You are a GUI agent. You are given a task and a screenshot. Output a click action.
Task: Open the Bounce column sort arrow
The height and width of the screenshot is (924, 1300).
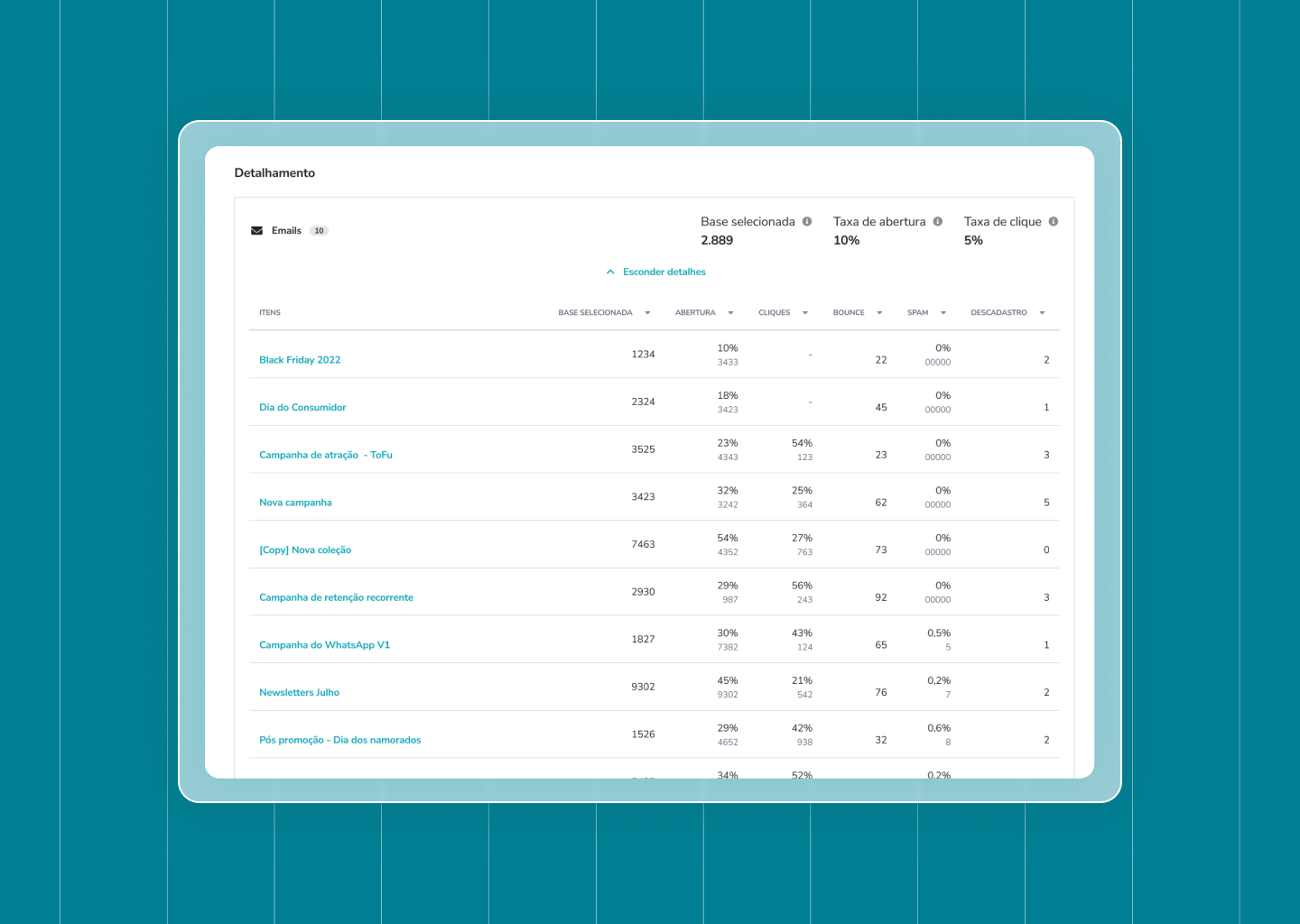click(879, 313)
